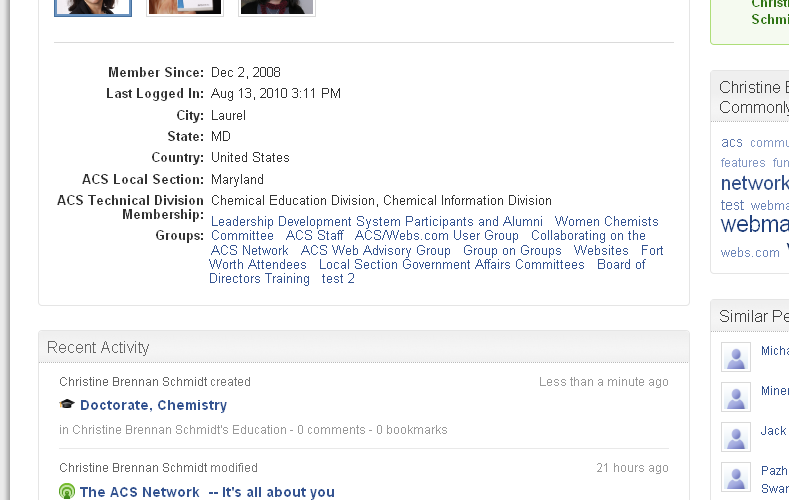Click the graduation cap icon beside Doctorate, Chemistry

pos(67,405)
